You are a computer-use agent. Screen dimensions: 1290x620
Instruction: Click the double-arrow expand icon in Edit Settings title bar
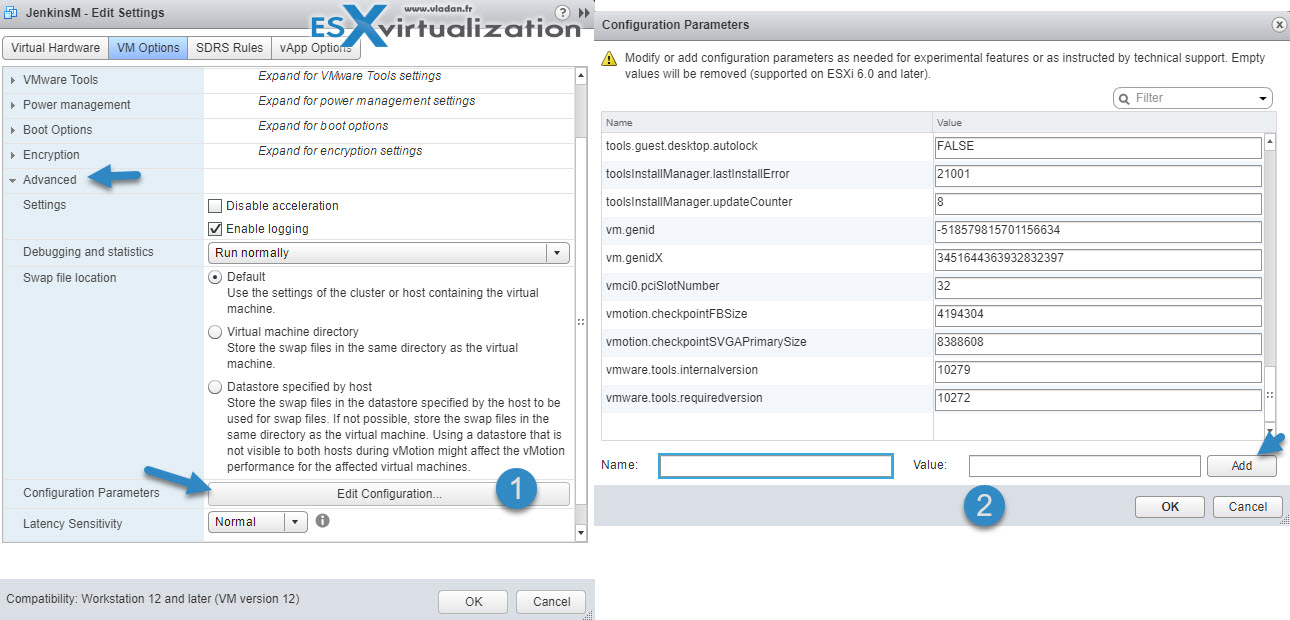[585, 13]
